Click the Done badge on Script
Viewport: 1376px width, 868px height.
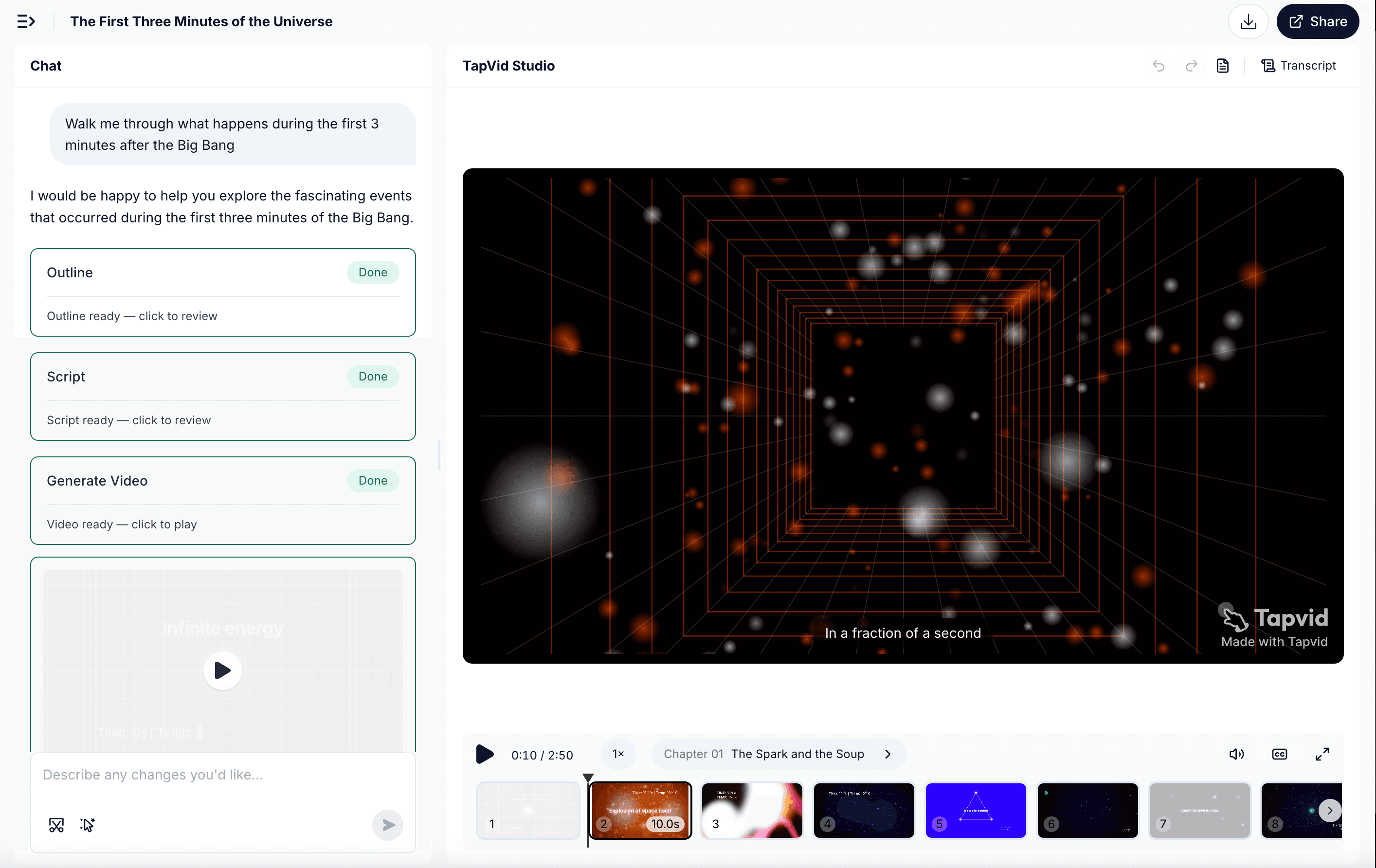(x=373, y=377)
